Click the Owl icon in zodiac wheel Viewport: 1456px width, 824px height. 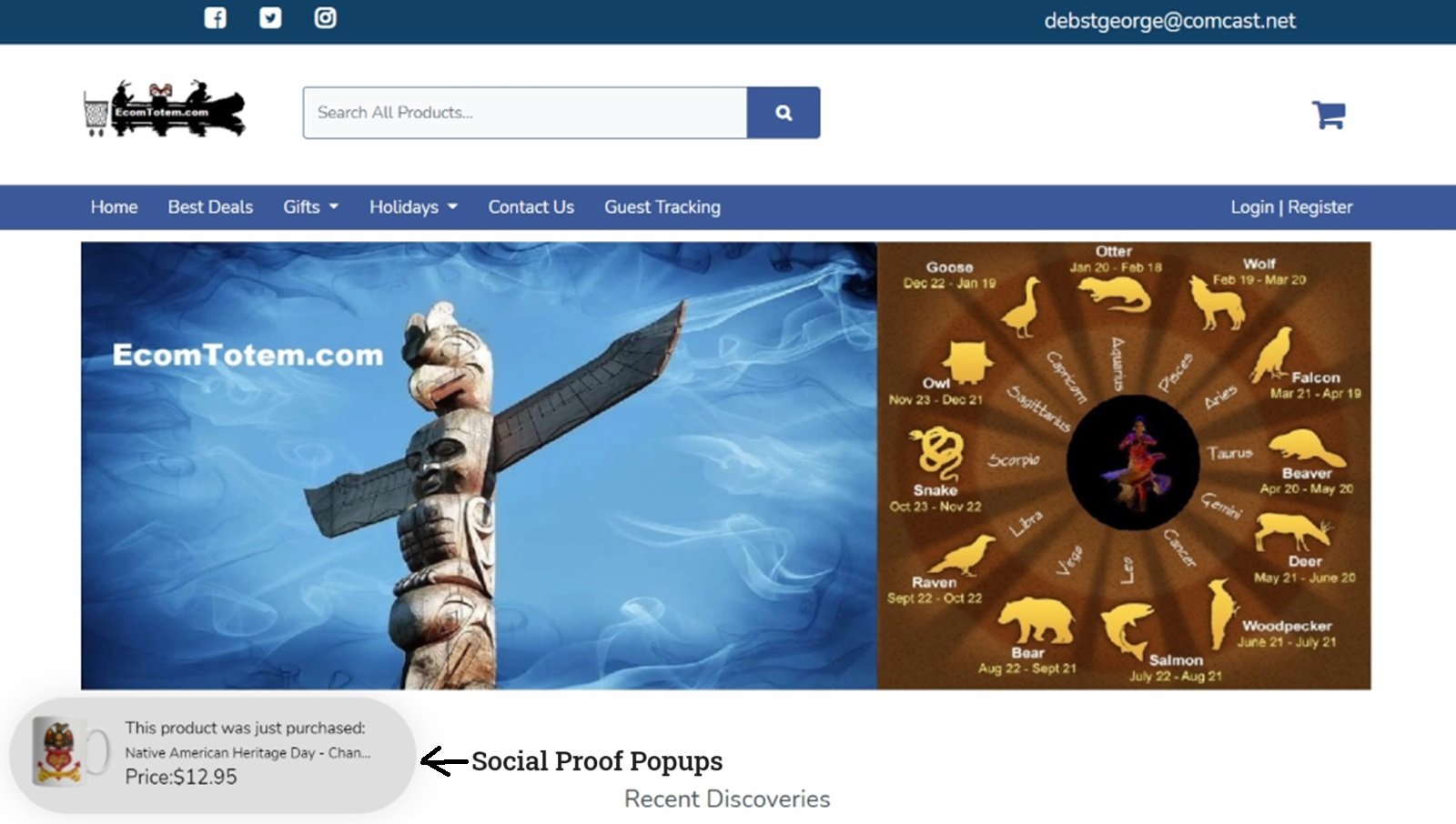click(966, 361)
